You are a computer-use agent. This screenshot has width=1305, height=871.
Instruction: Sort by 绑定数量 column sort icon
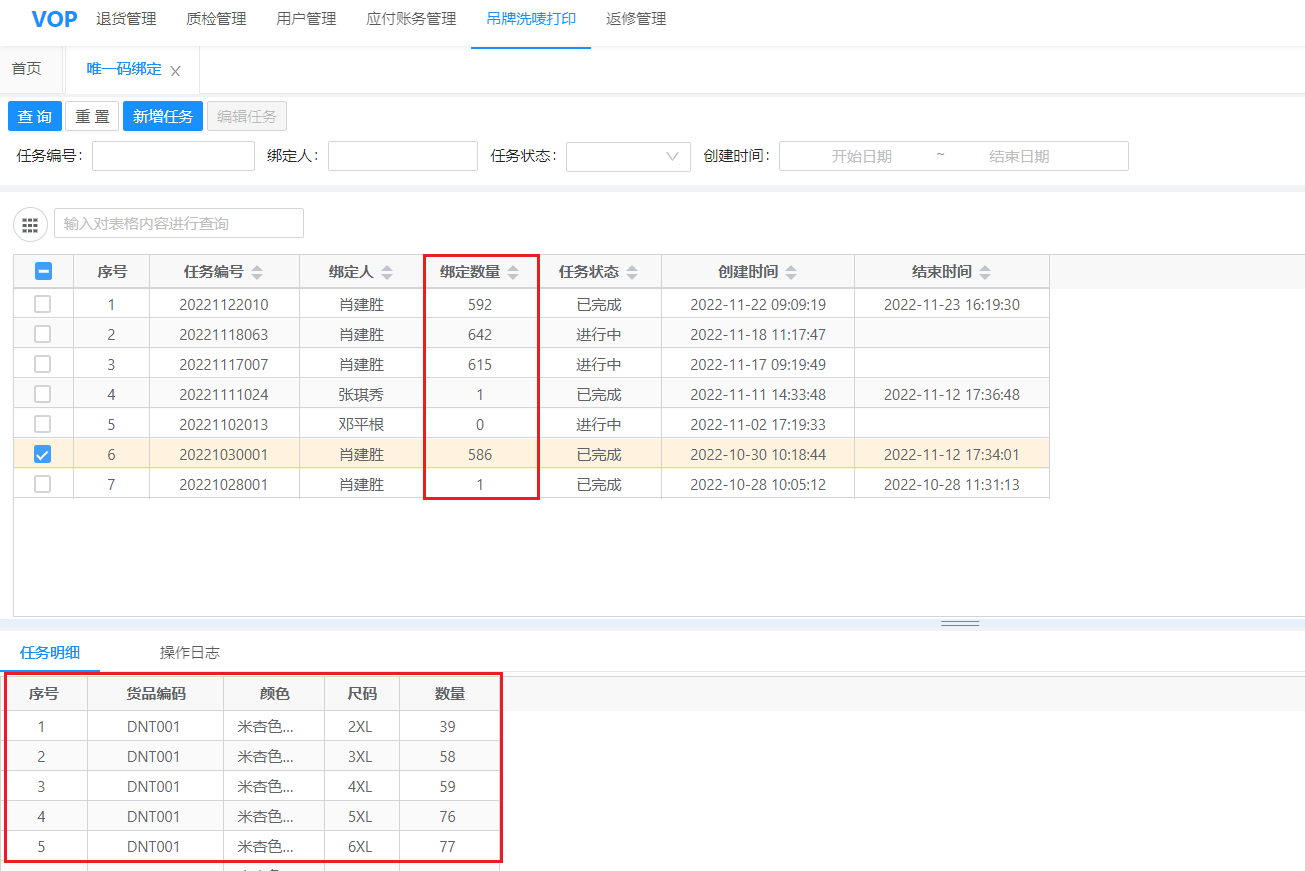[514, 272]
